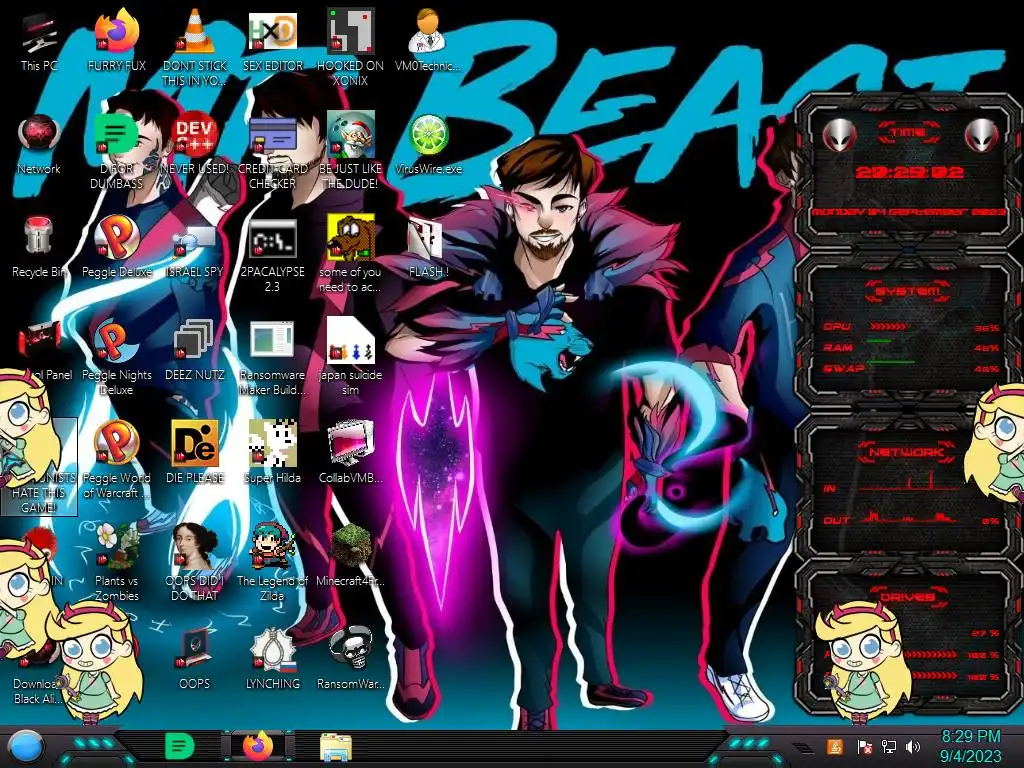The height and width of the screenshot is (768, 1024).
Task: Click the NETWORK widget header
Action: (908, 452)
